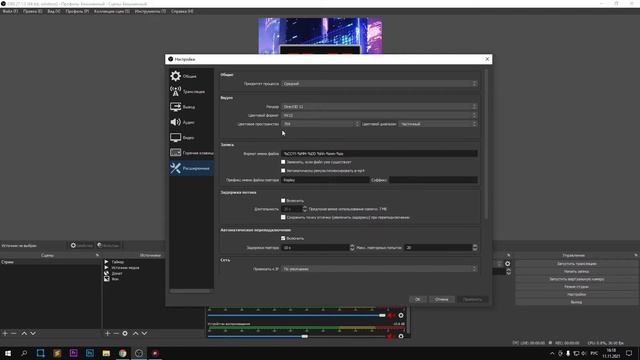The image size is (640, 360).
Task: Open the Цветовое пространство dropdown
Action: pos(321,124)
